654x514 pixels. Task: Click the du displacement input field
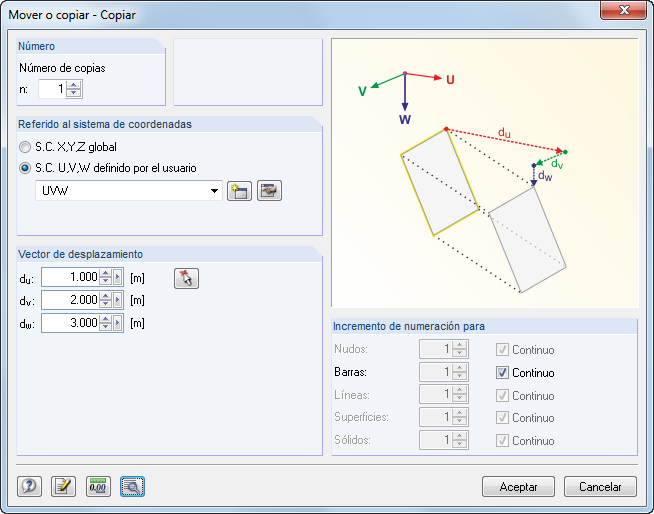(70, 277)
